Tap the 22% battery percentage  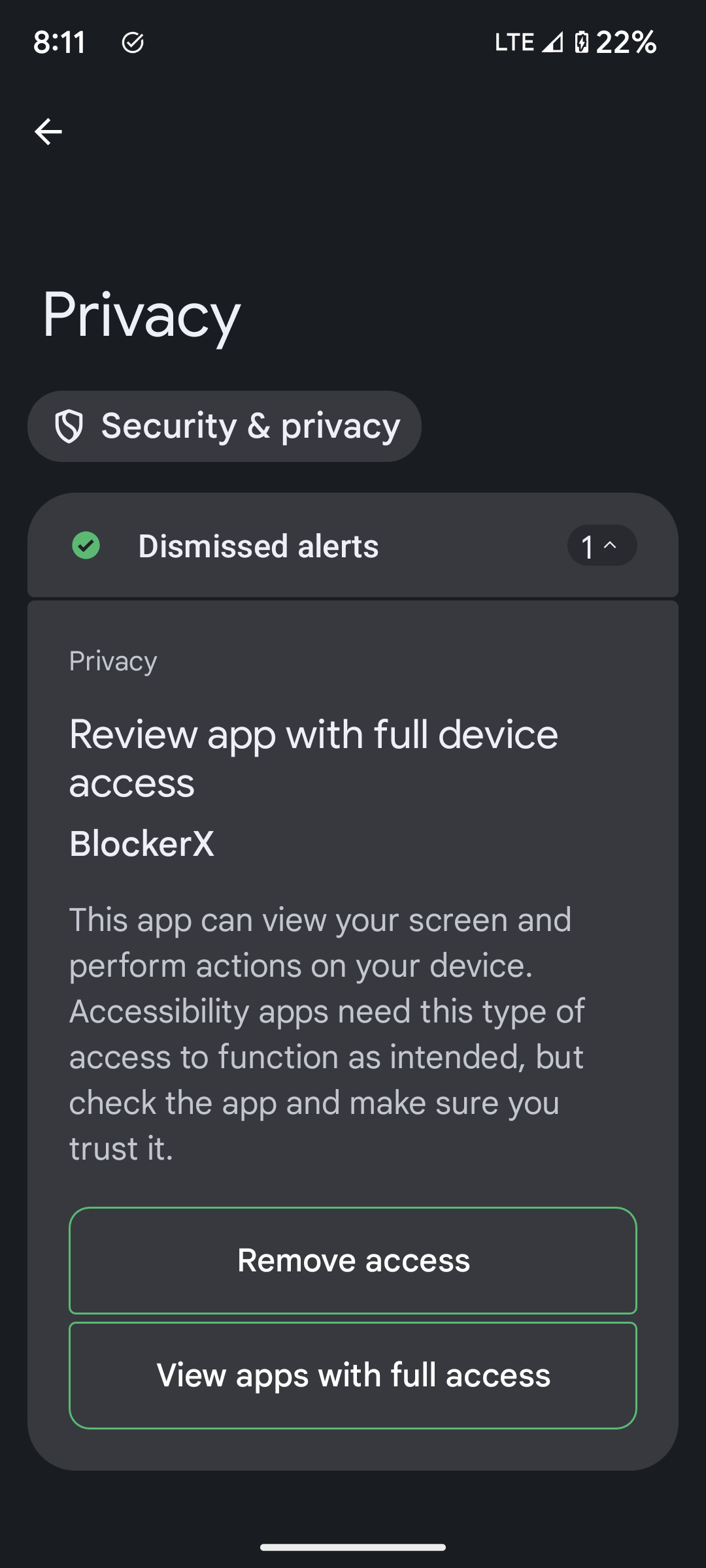[626, 42]
